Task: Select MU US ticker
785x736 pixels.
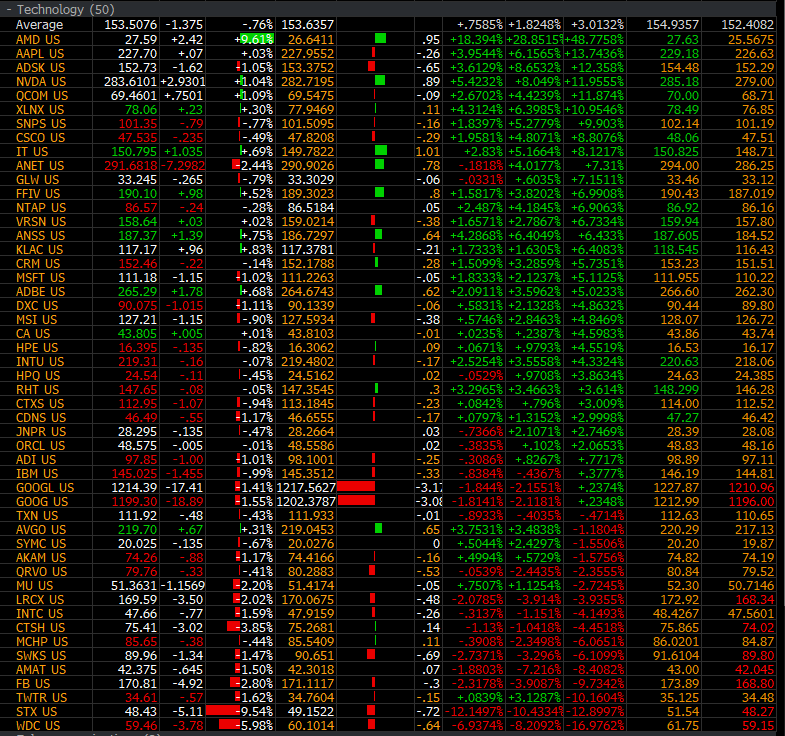Action: [x=34, y=586]
